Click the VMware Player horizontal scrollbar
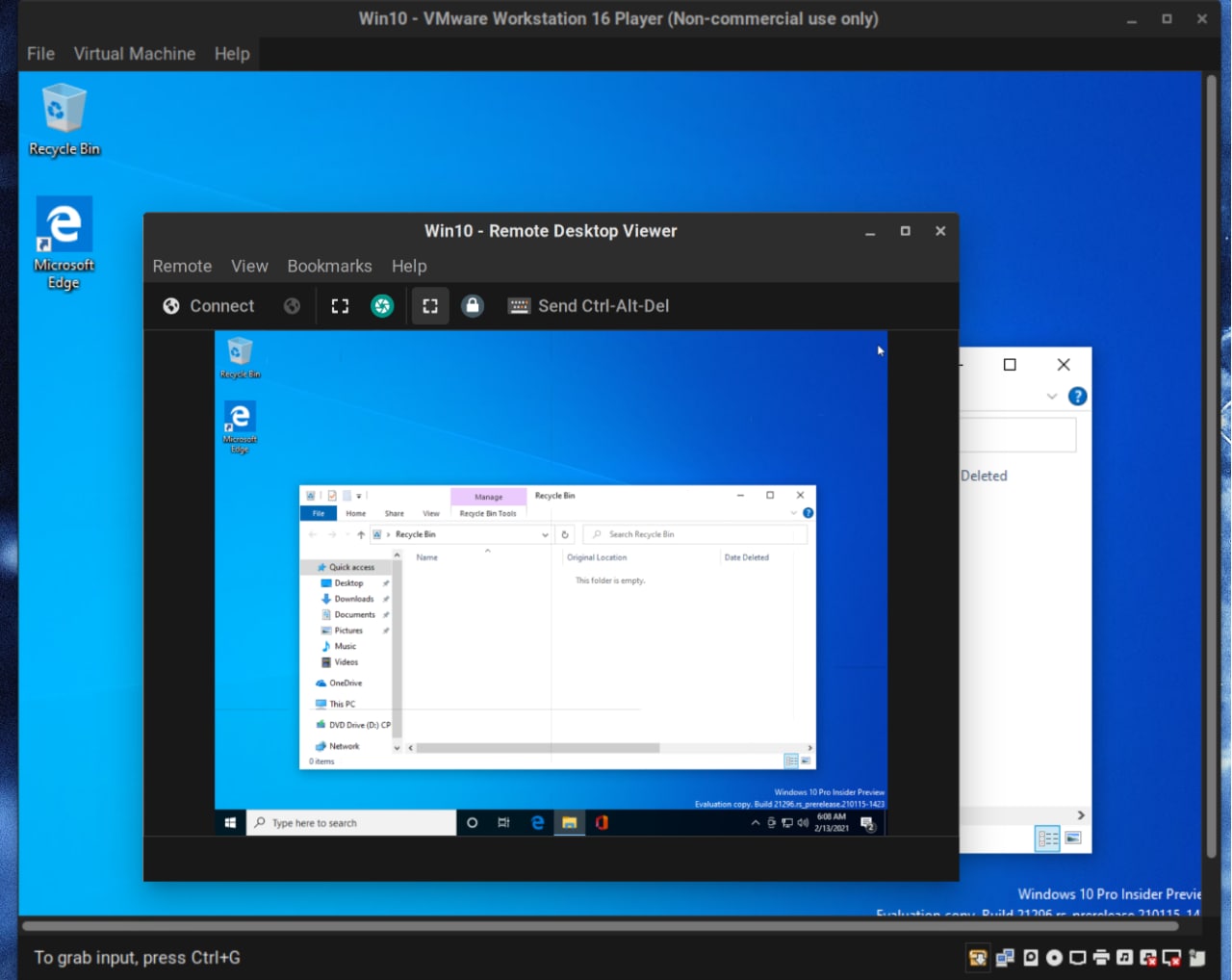Image resolution: width=1232 pixels, height=980 pixels. pyautogui.click(x=601, y=927)
